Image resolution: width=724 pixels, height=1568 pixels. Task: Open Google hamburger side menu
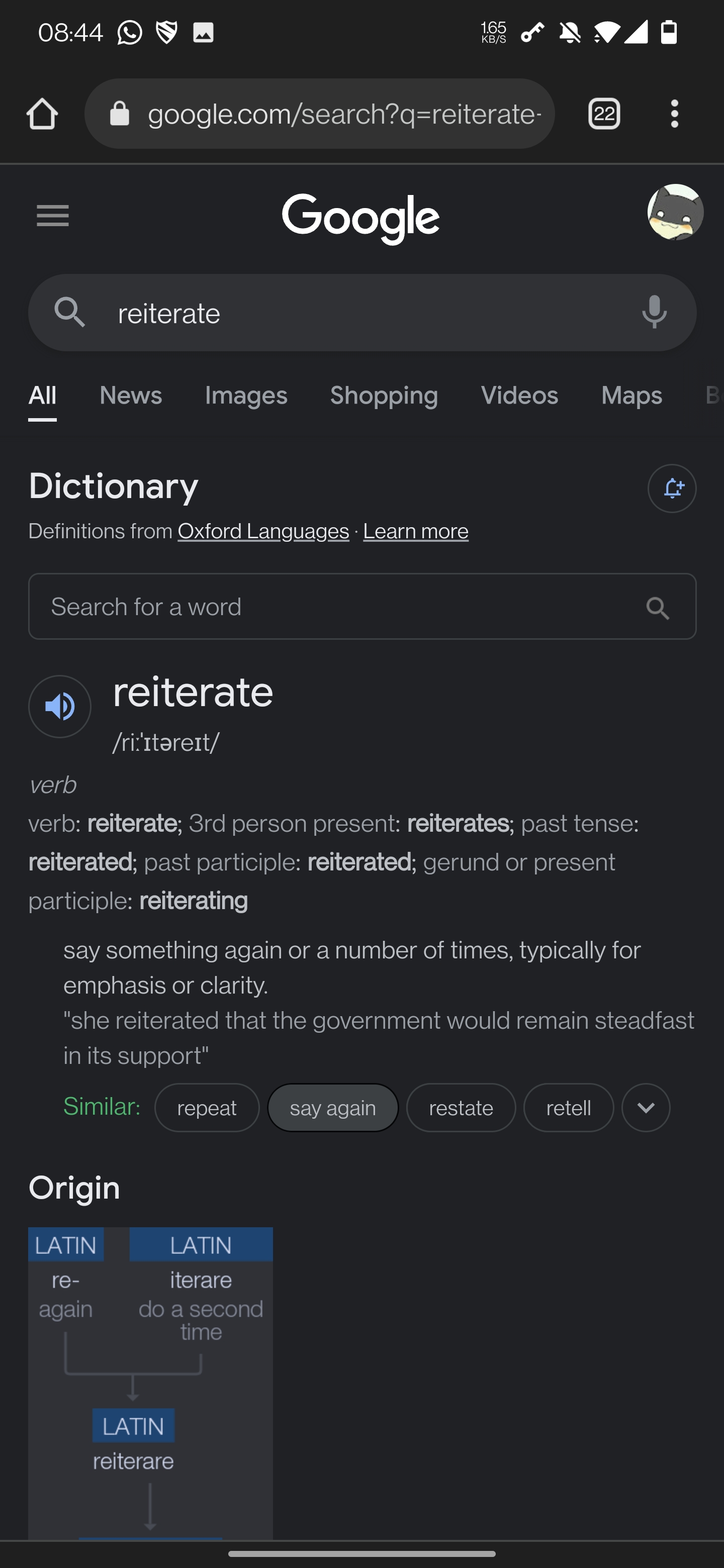click(x=52, y=216)
